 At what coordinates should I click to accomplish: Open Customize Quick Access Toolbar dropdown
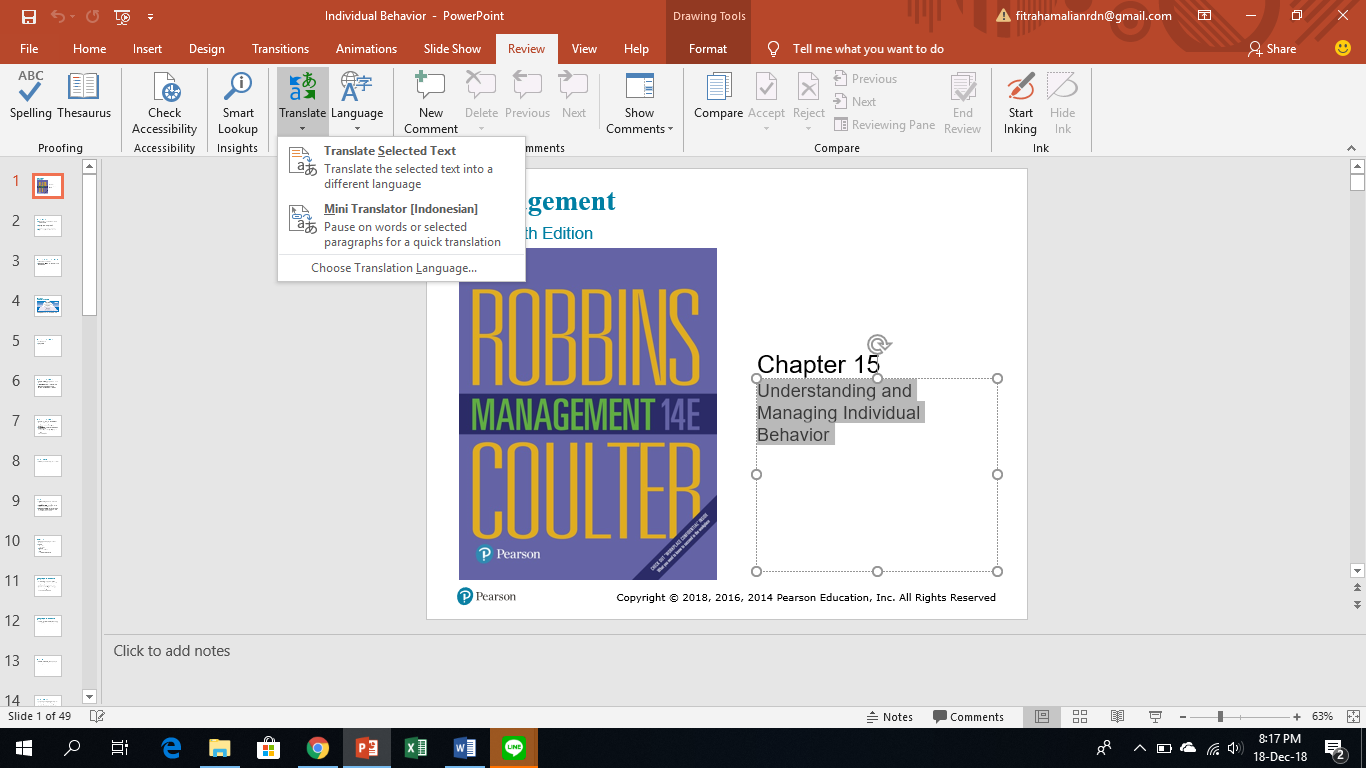pos(150,16)
